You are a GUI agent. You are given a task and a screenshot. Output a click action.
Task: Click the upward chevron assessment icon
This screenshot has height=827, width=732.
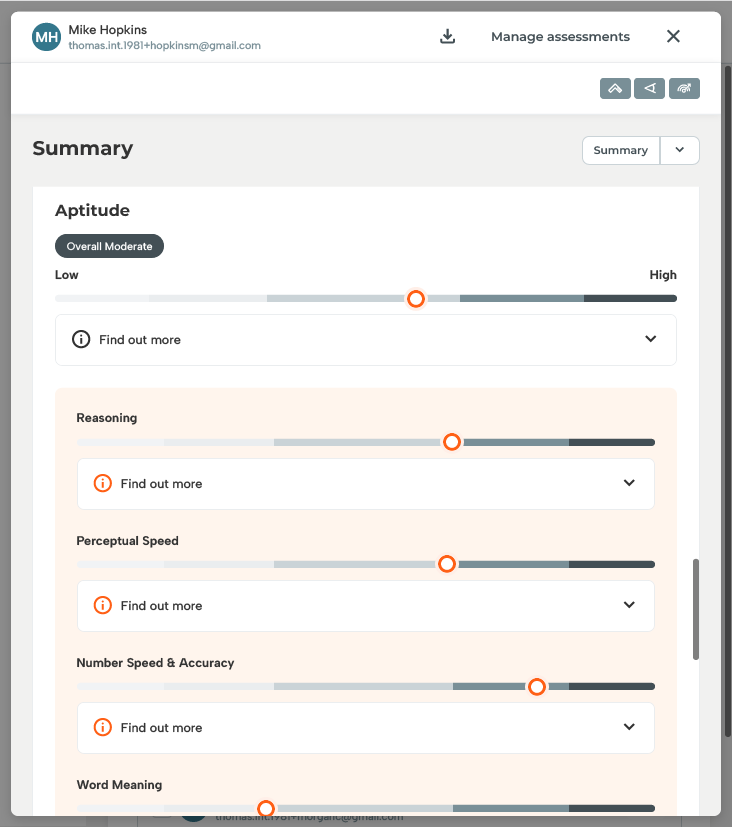(615, 89)
